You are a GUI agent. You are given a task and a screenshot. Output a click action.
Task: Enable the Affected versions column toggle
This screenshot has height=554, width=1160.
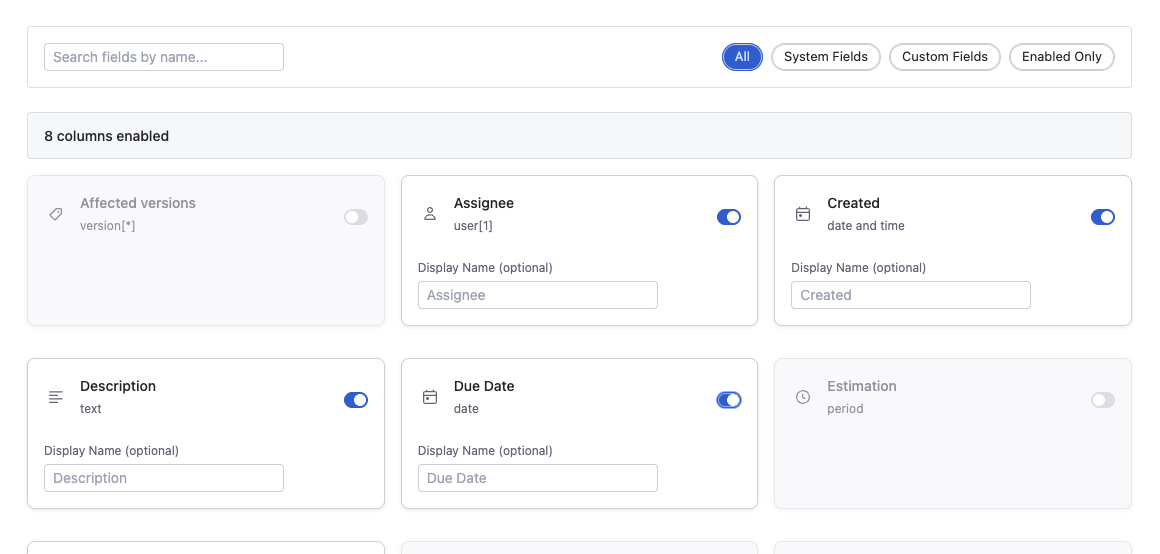click(356, 217)
